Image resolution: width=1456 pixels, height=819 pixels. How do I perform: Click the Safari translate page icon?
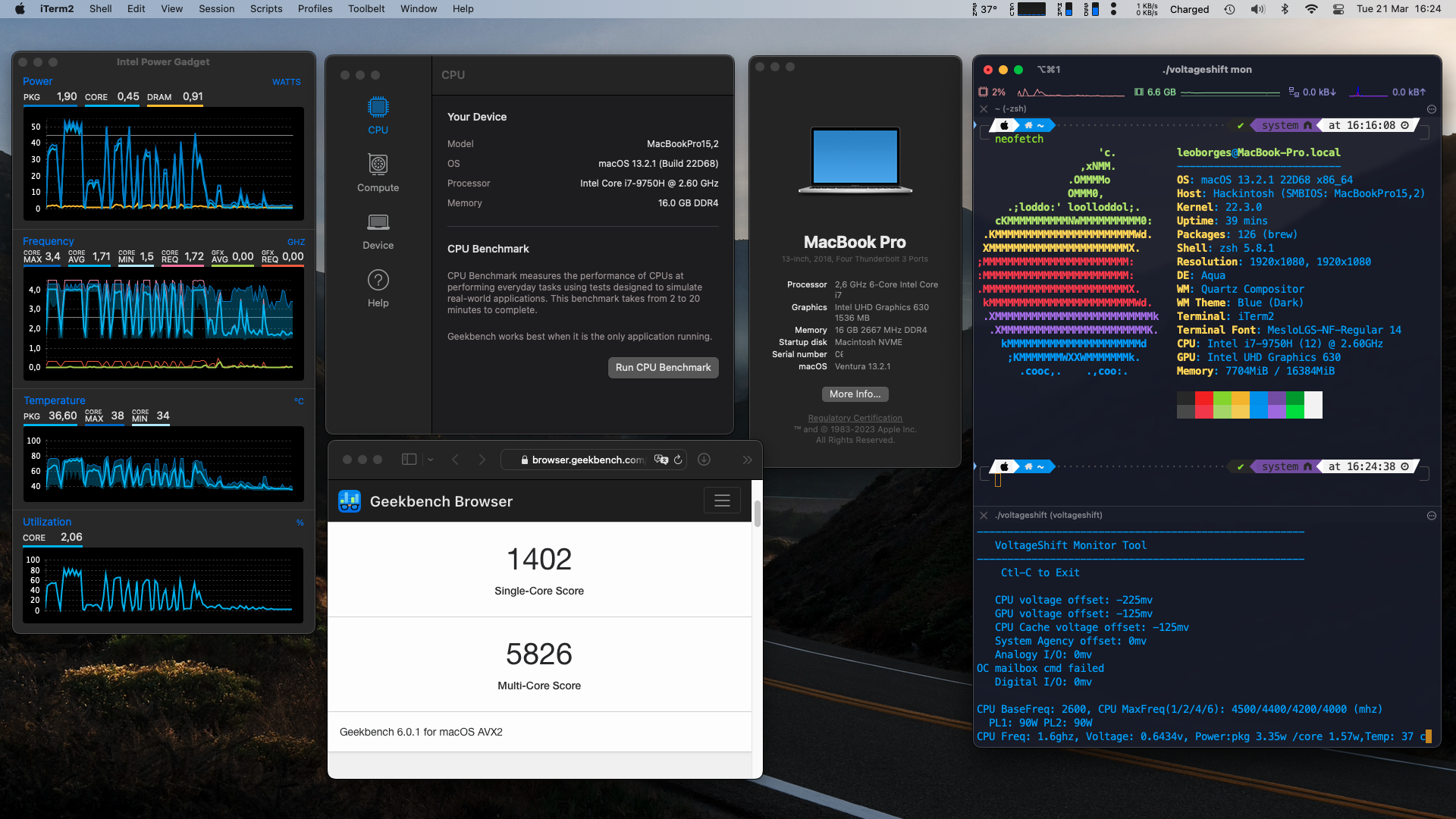point(661,460)
